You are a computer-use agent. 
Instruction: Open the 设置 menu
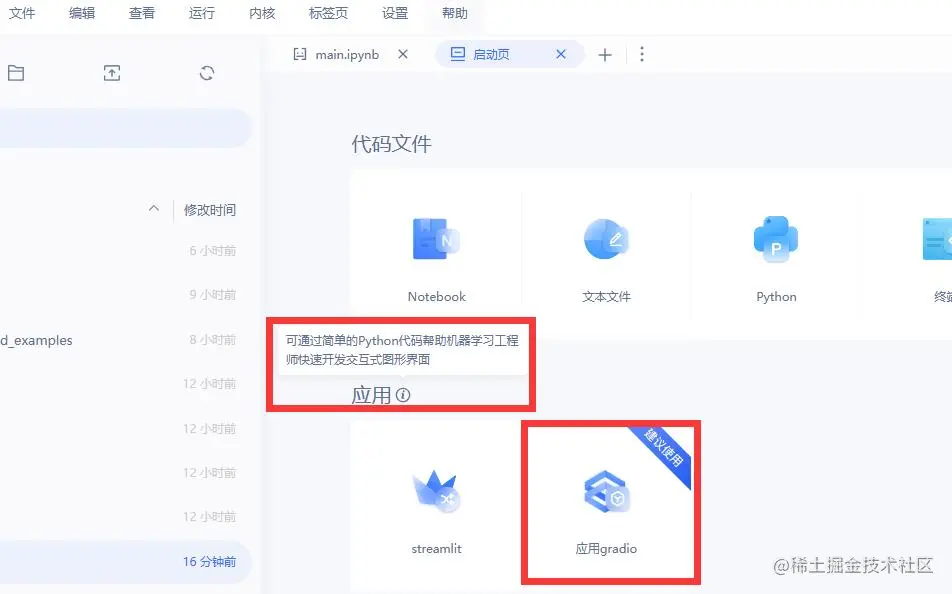(x=395, y=13)
